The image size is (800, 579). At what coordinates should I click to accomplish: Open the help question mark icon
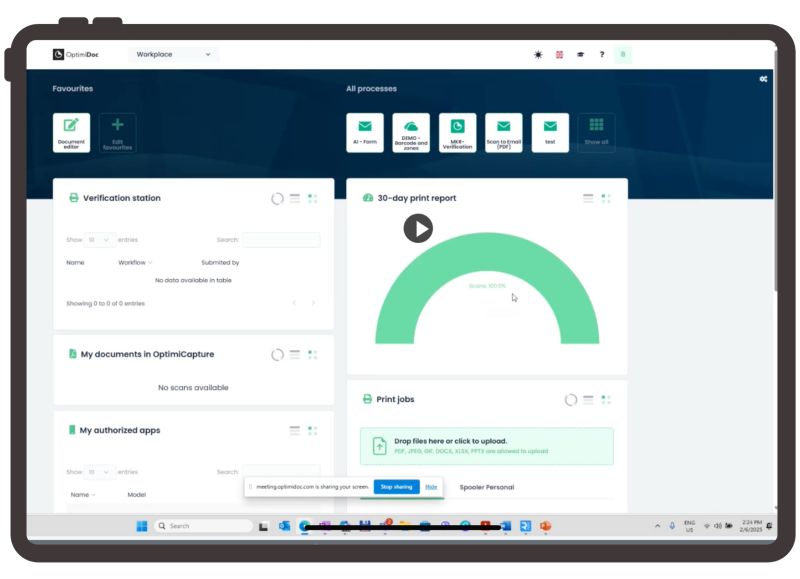click(601, 55)
